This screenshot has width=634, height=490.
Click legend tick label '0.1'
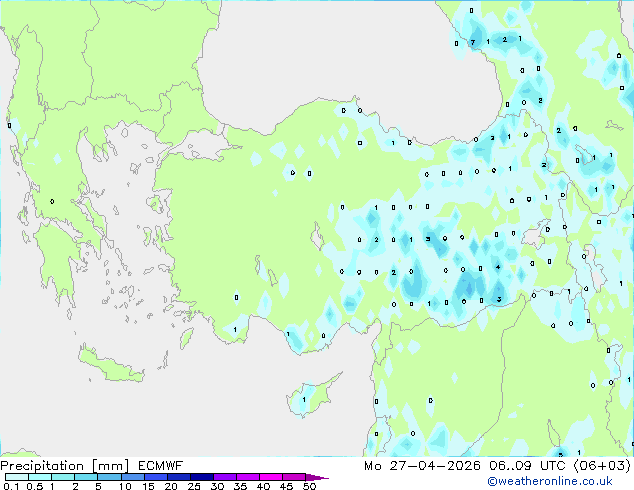pyautogui.click(x=11, y=486)
